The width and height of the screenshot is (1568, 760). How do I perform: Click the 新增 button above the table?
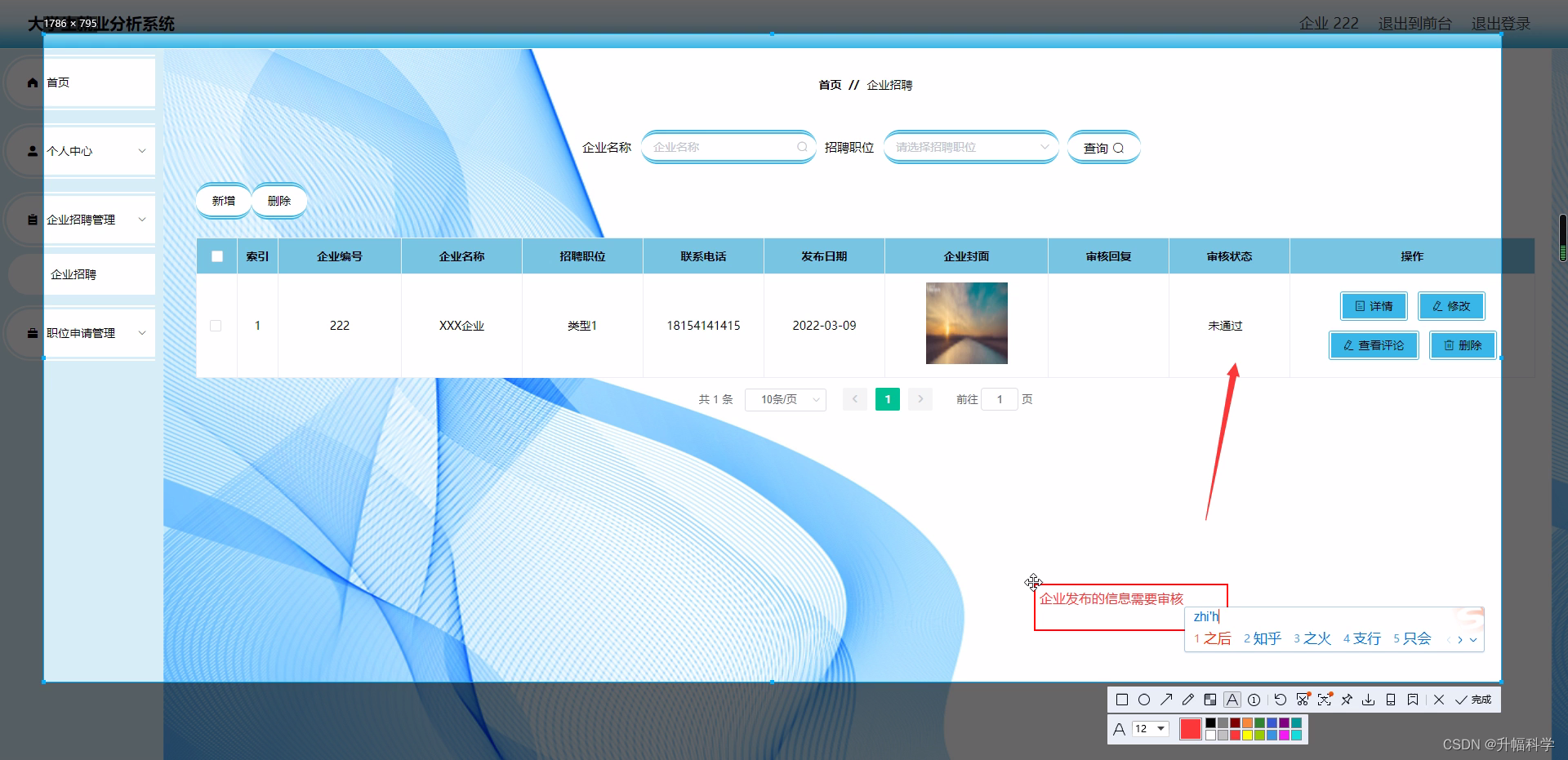pos(223,200)
